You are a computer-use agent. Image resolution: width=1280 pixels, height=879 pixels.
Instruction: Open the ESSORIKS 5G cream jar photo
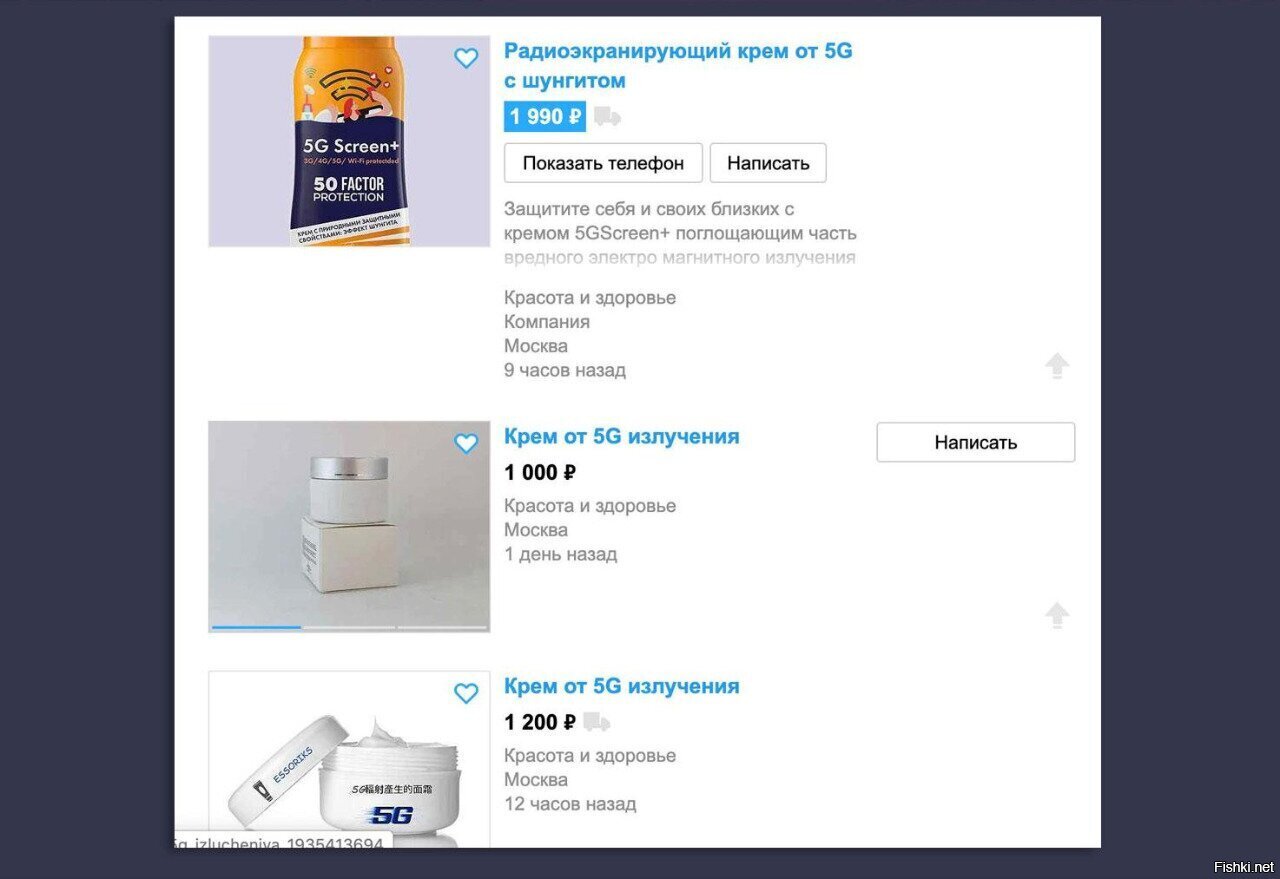click(x=349, y=759)
